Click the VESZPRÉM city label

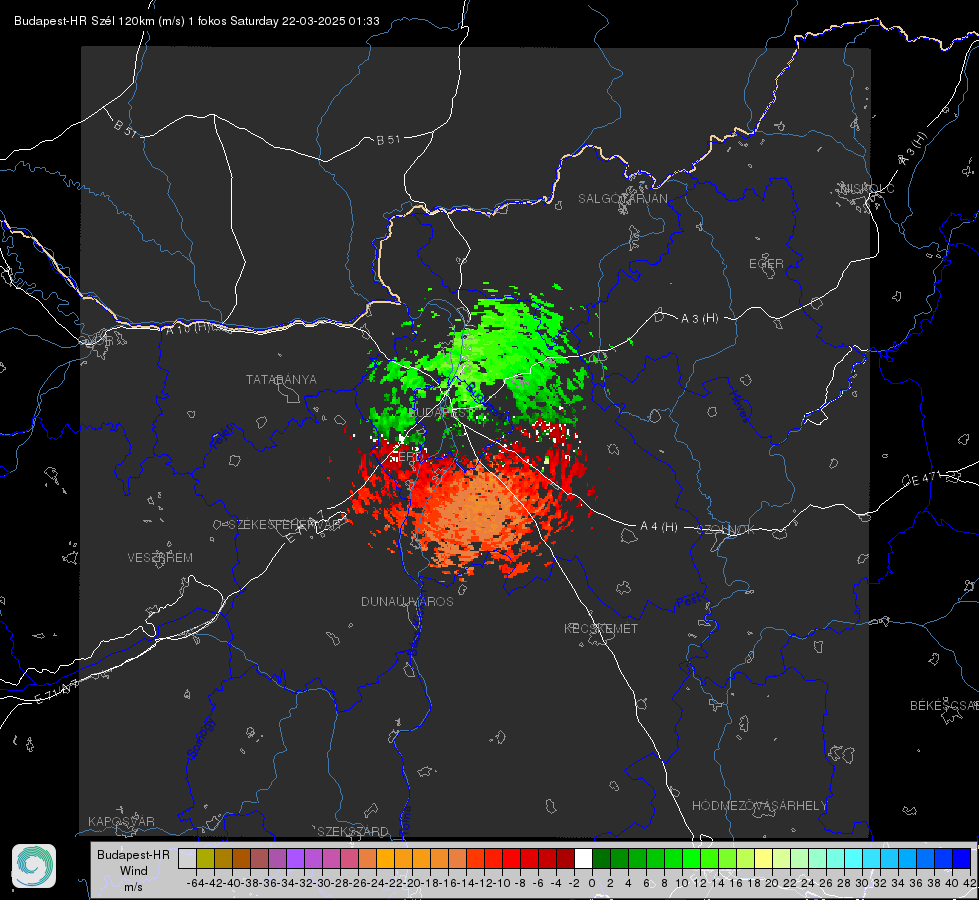(160, 557)
